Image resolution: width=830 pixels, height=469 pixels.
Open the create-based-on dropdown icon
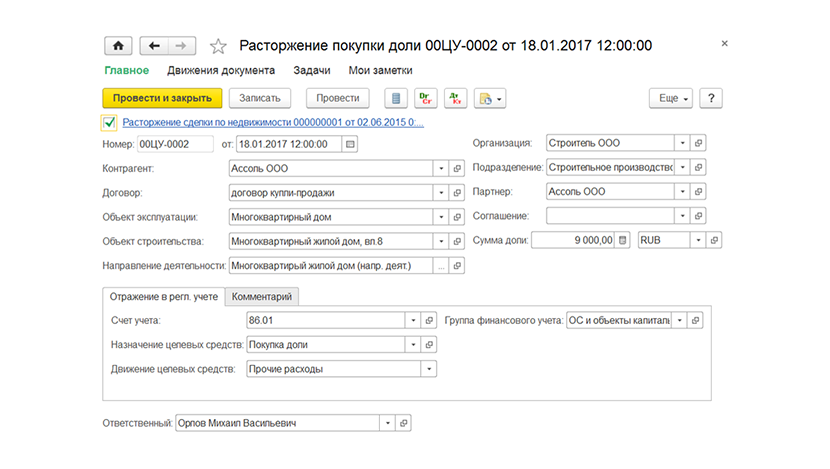490,98
